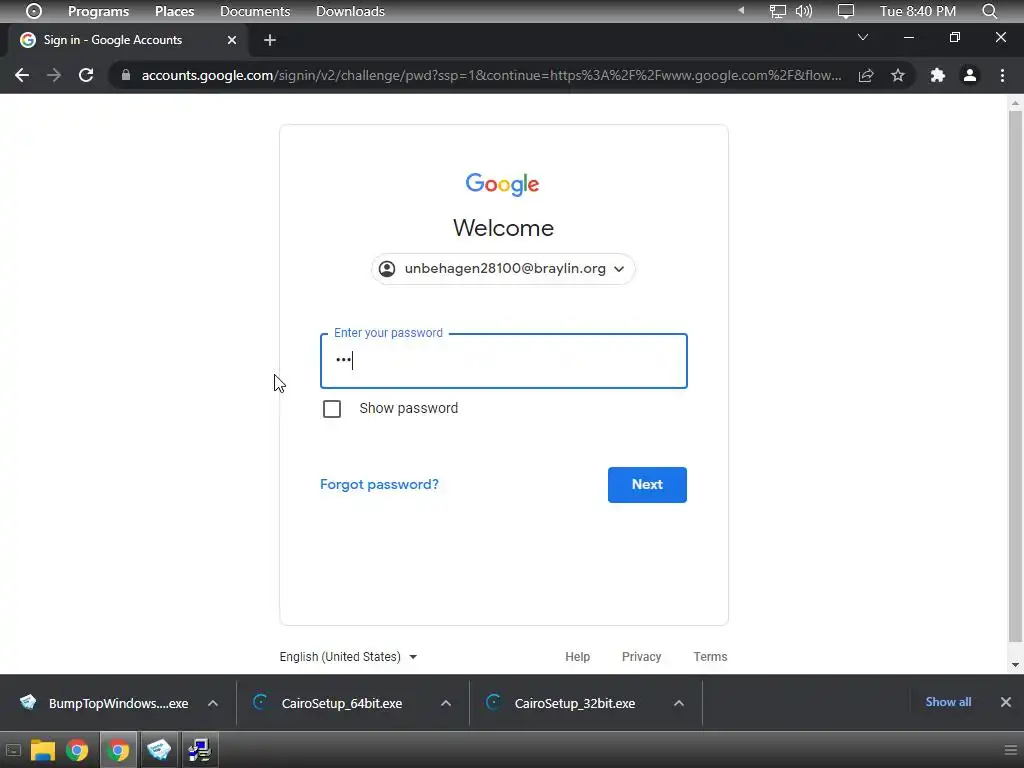Click the vertical scrollbar thumb

tap(1016, 376)
